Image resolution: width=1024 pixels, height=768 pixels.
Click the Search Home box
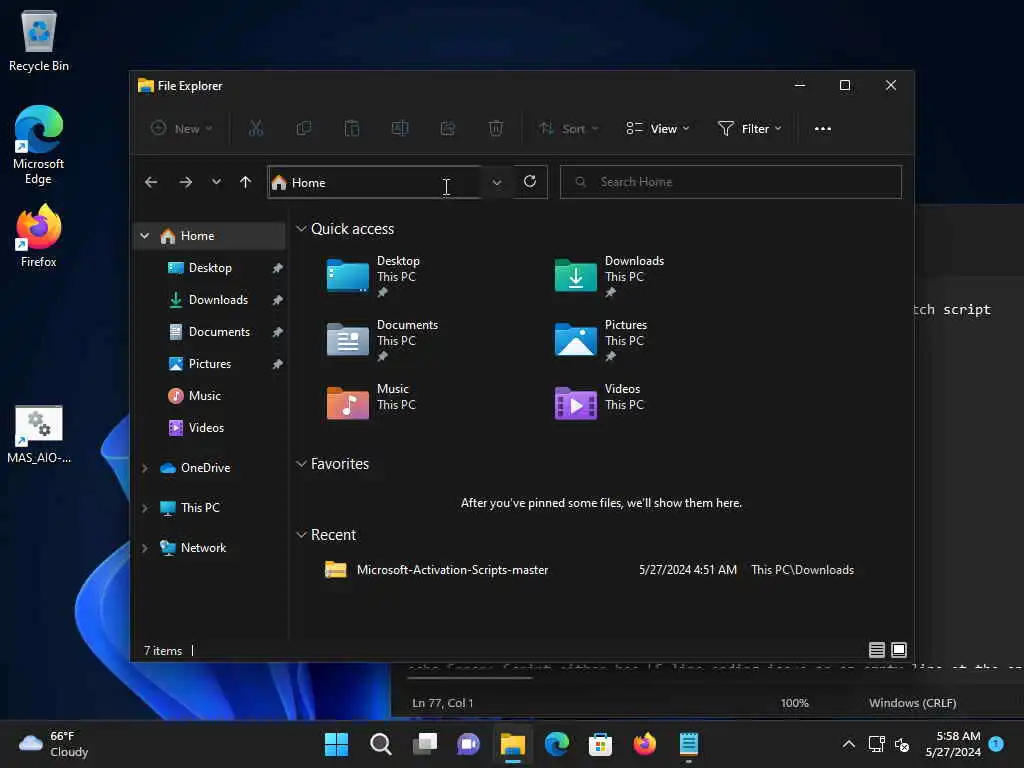point(731,182)
